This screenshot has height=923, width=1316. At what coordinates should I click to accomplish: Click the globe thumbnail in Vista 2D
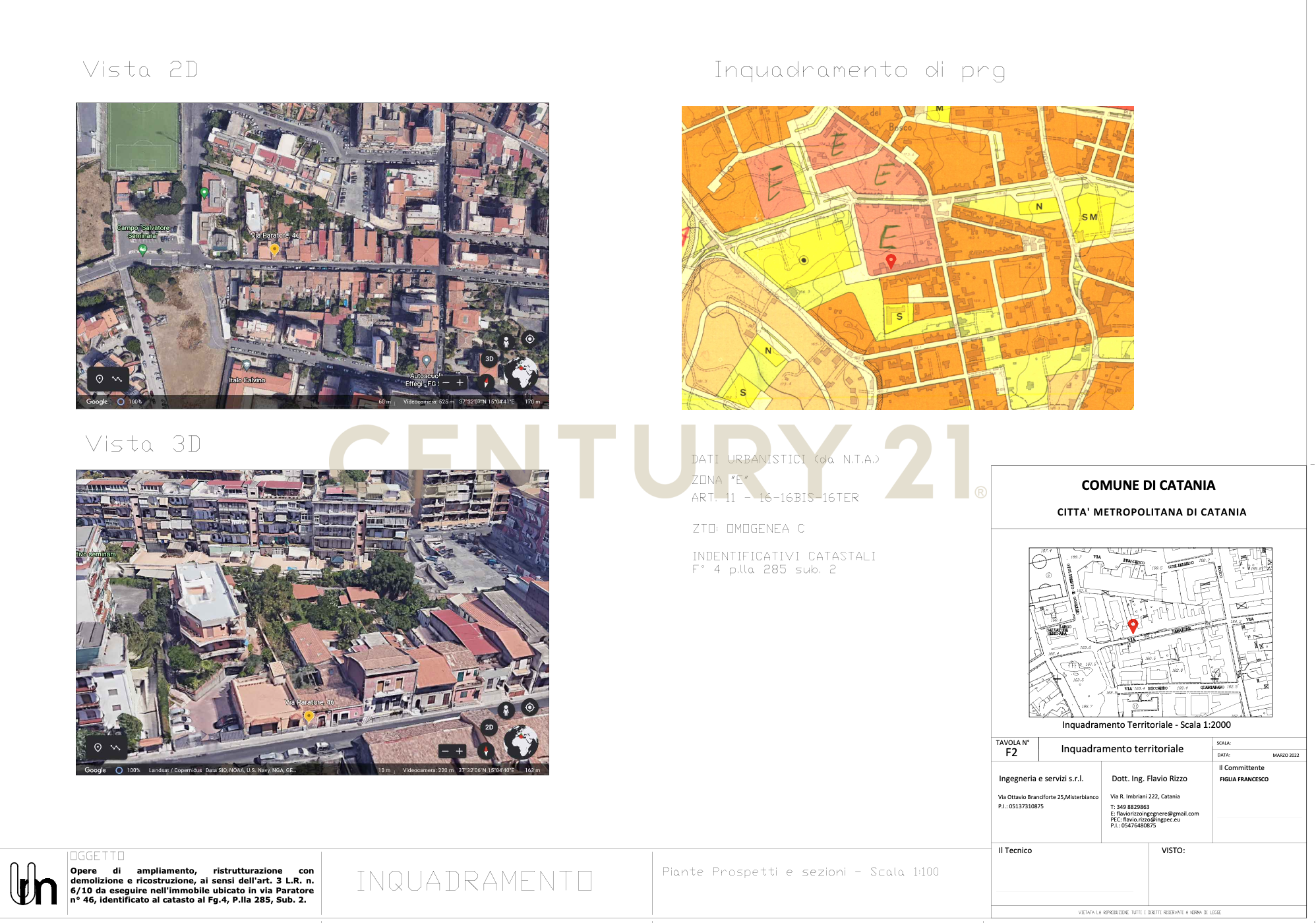[521, 373]
